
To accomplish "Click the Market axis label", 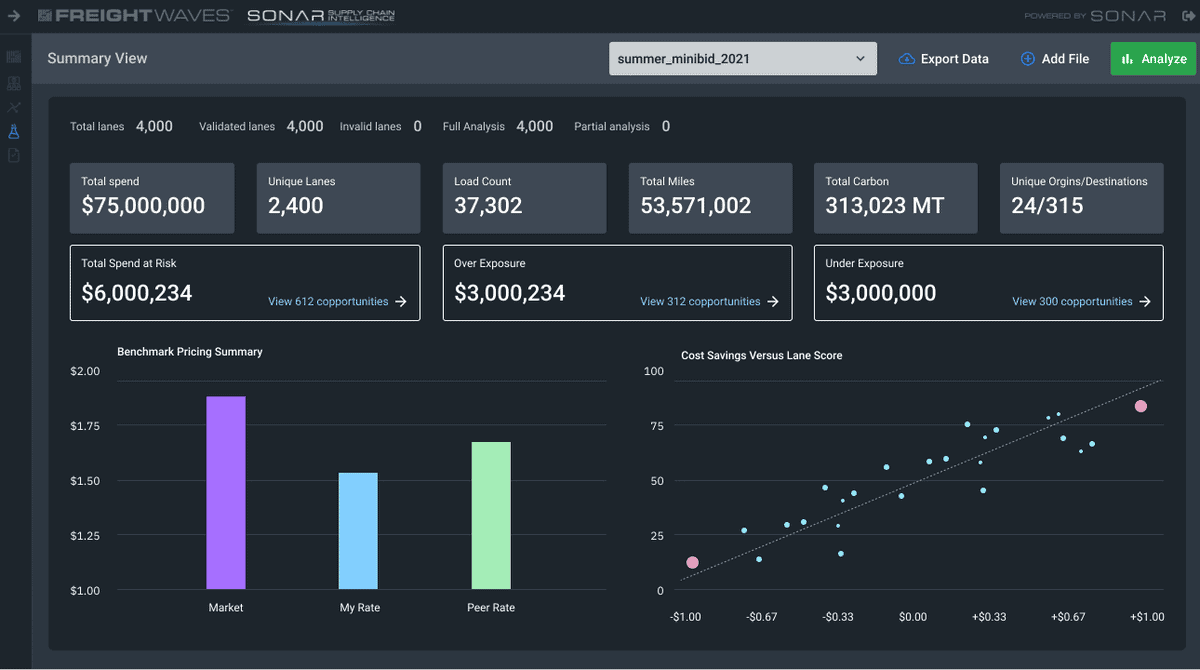I will coord(226,608).
